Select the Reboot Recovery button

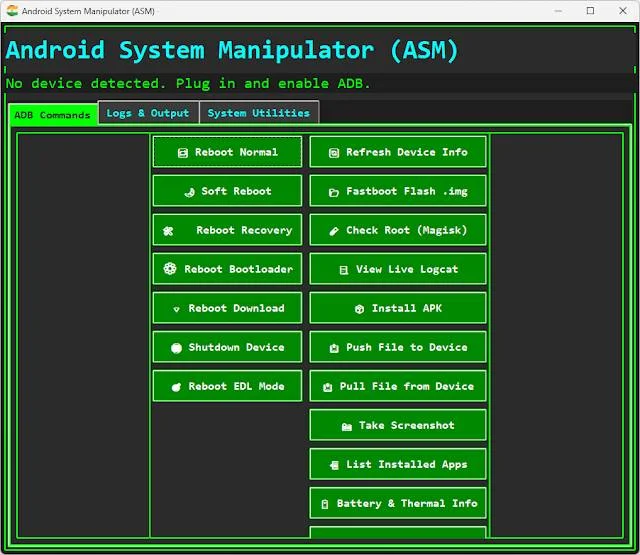[x=227, y=230]
